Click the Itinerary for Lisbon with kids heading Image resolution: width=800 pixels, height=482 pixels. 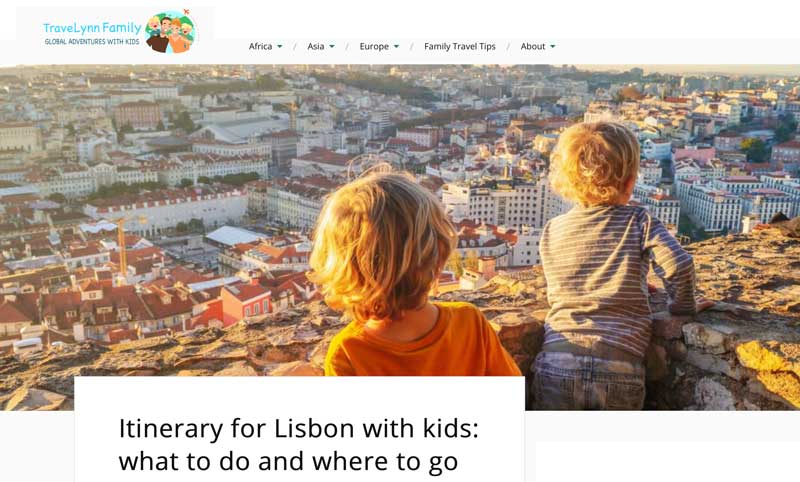pyautogui.click(x=298, y=445)
